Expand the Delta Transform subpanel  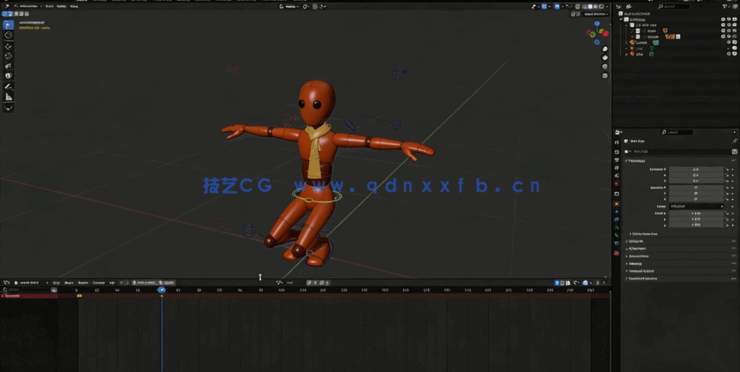tap(644, 234)
